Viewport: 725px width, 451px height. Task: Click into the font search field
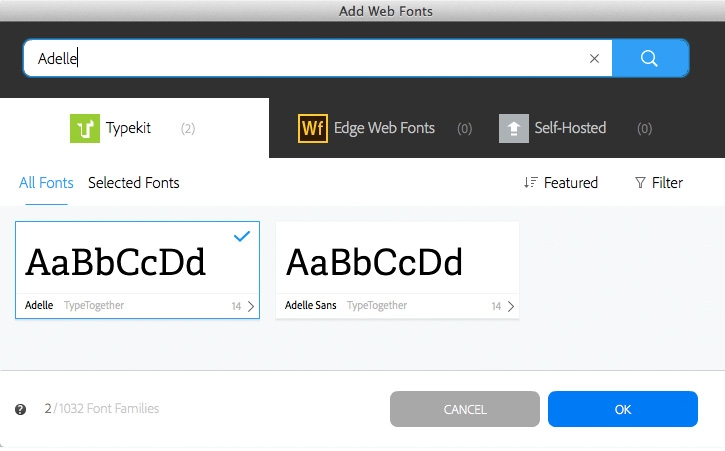click(300, 58)
